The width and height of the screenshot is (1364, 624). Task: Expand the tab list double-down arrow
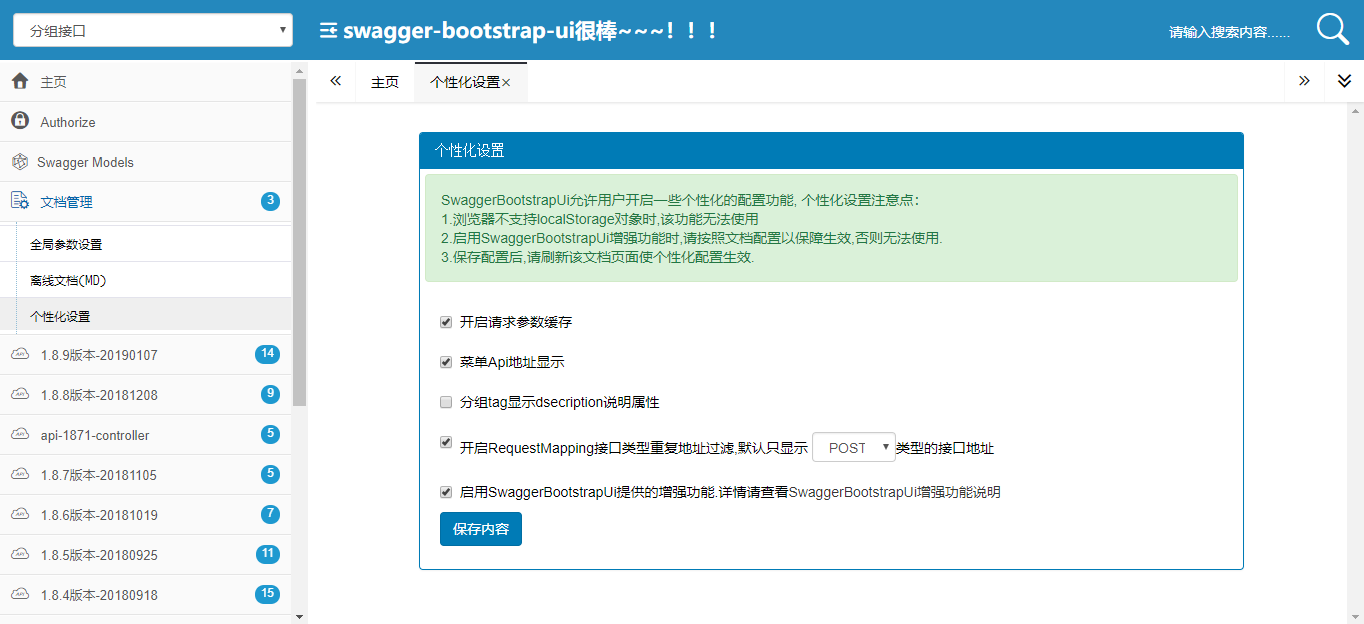click(x=1344, y=82)
